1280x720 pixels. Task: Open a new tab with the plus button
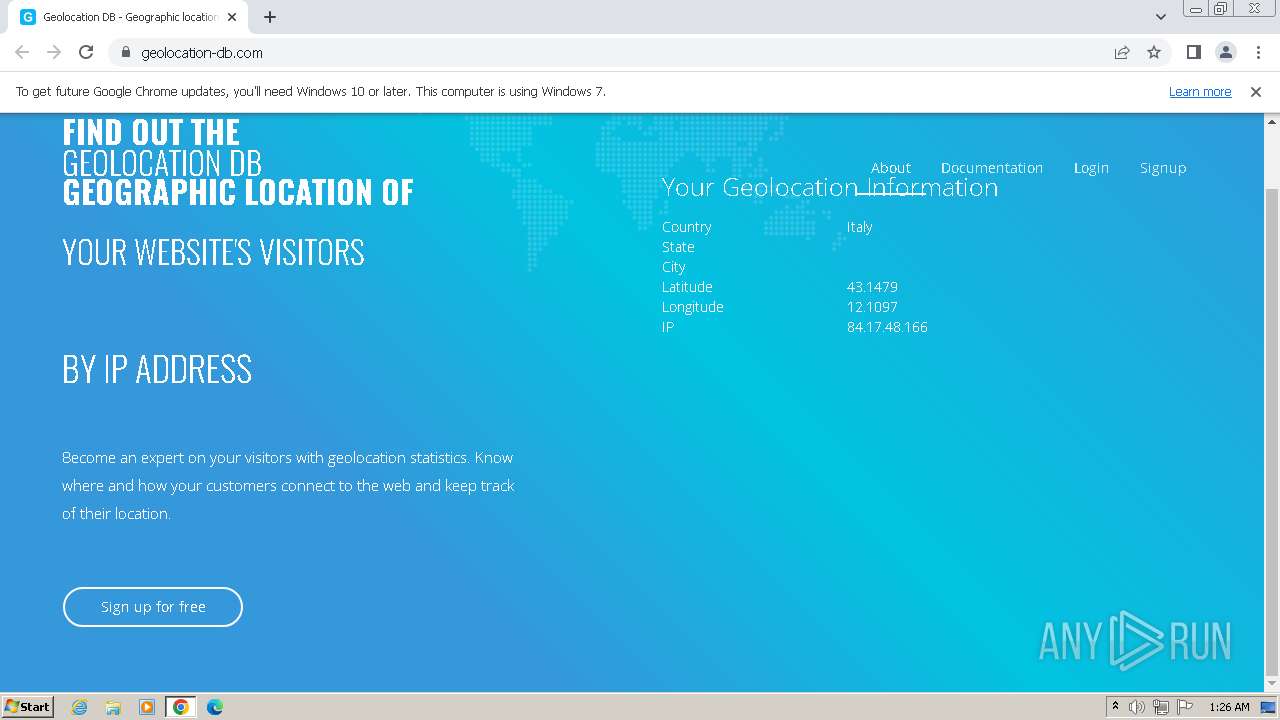[270, 17]
